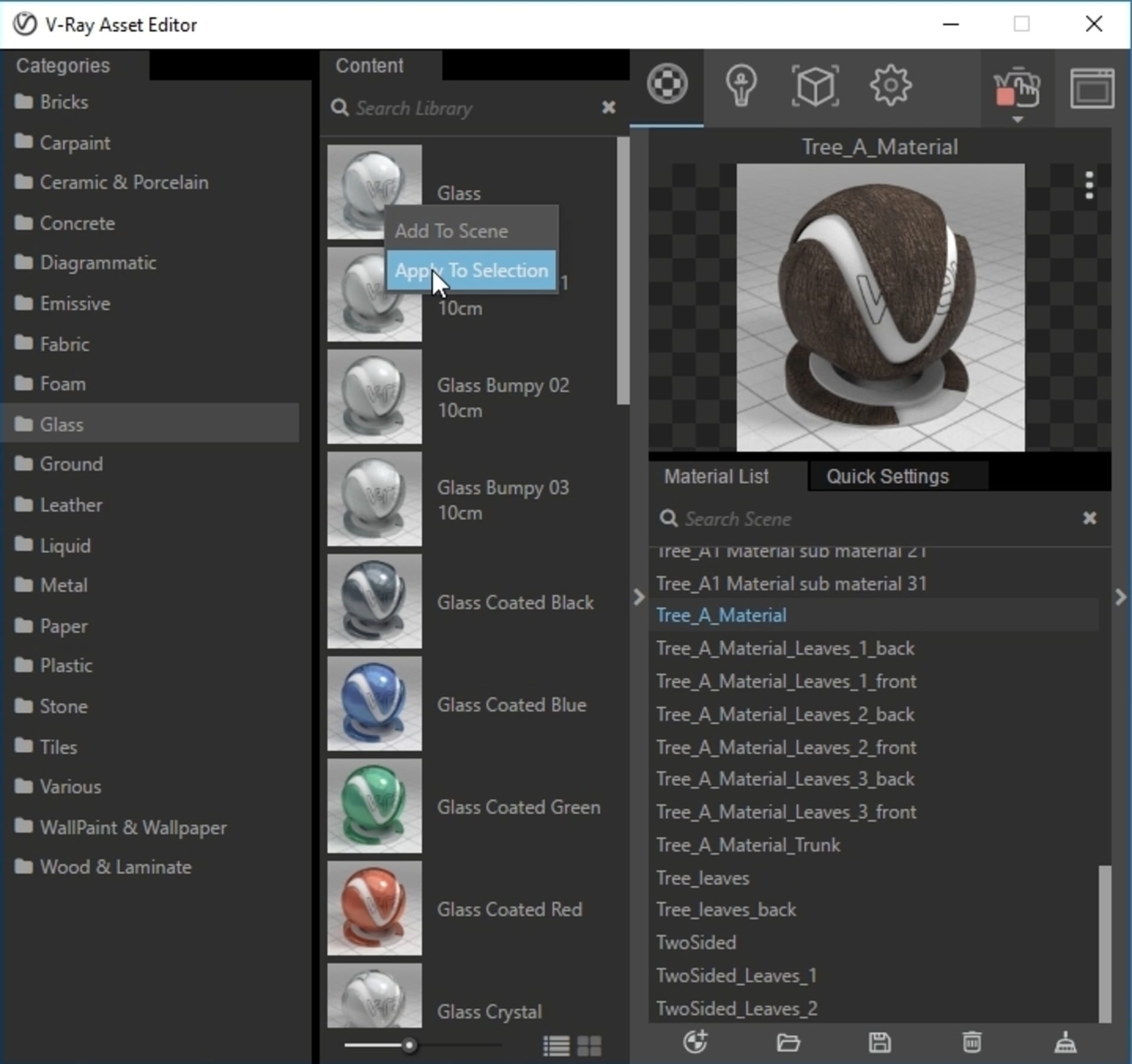The width and height of the screenshot is (1132, 1064).
Task: Expand the right panel arrow
Action: click(x=1121, y=597)
